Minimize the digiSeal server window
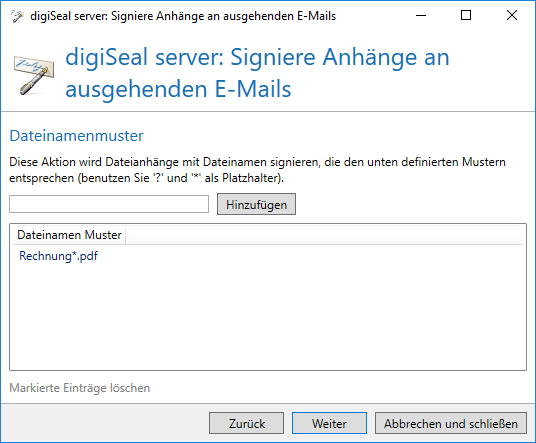Screen dimensions: 536x443 [421, 15]
